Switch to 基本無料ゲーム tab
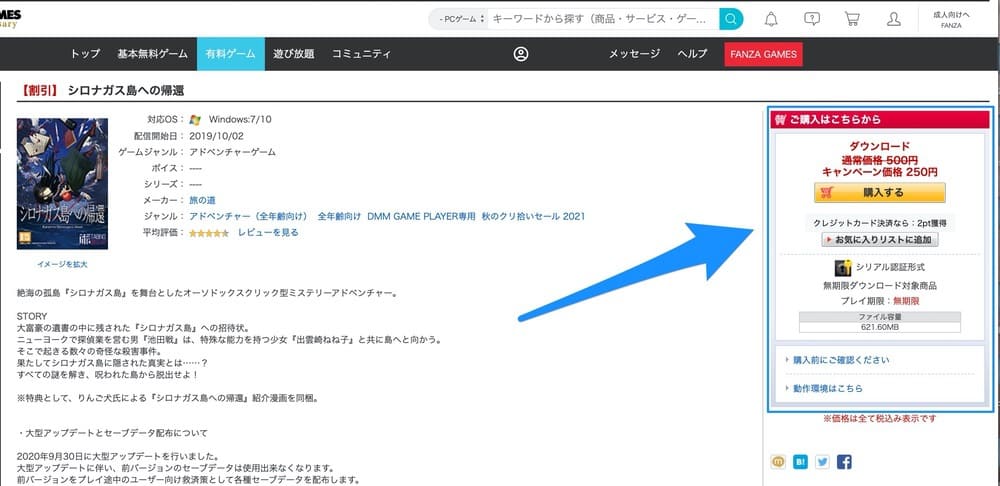This screenshot has width=1000, height=486. point(153,54)
